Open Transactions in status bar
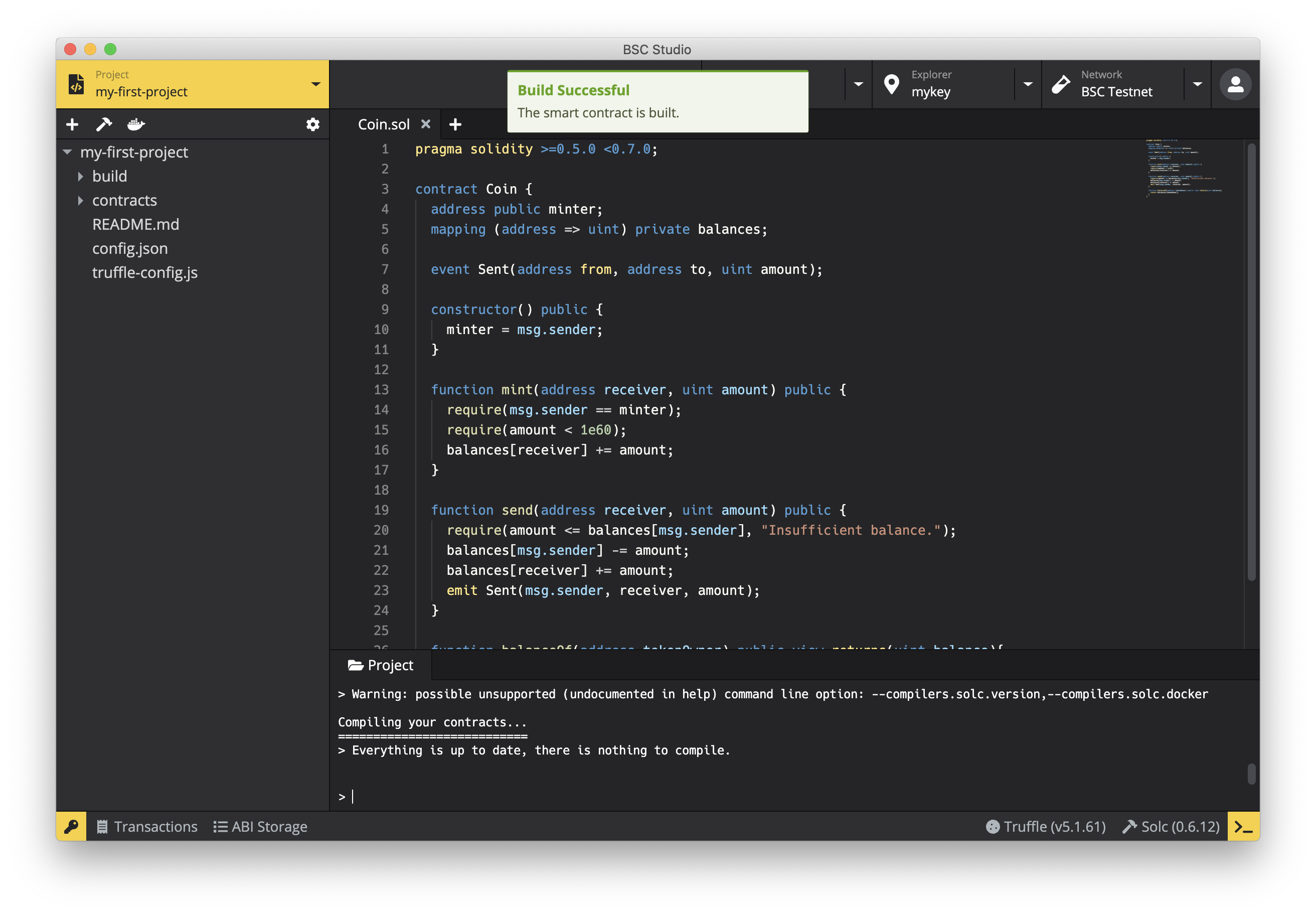 click(147, 826)
